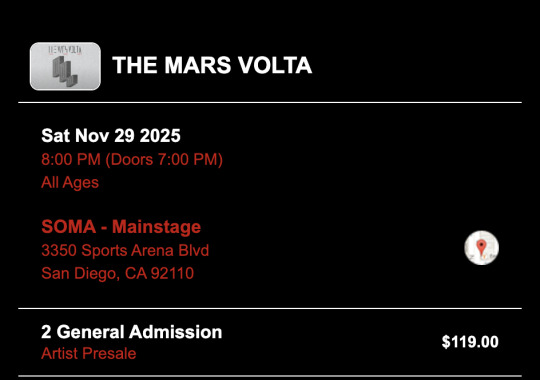
Task: Click the year 2025 in date
Action: (160, 135)
